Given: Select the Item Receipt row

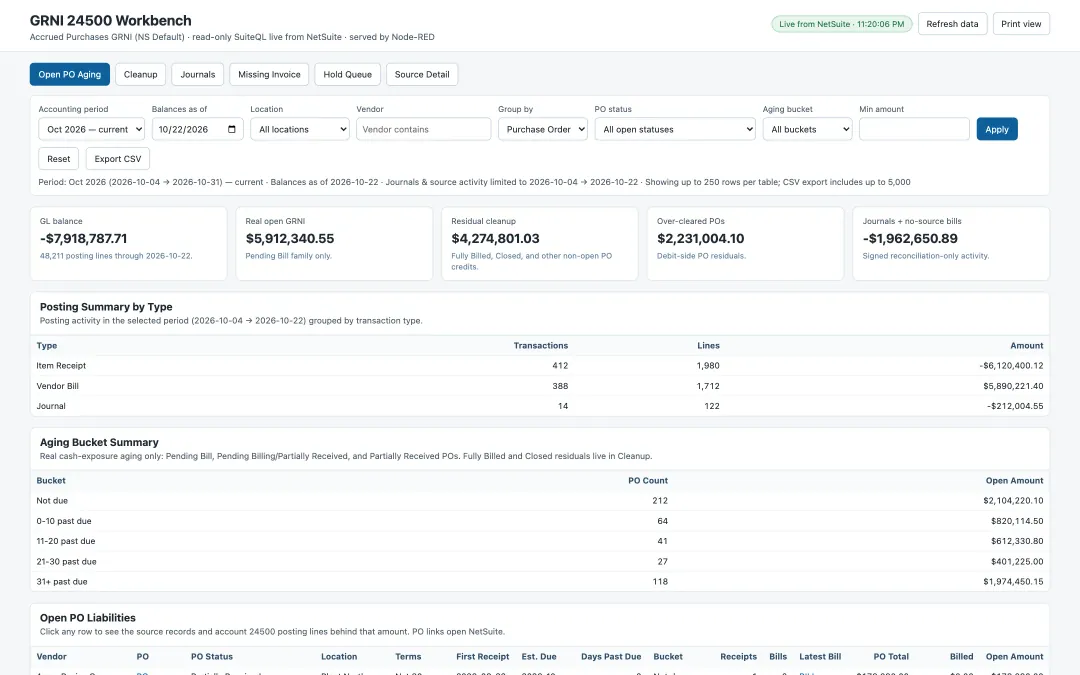Looking at the screenshot, I should point(540,366).
